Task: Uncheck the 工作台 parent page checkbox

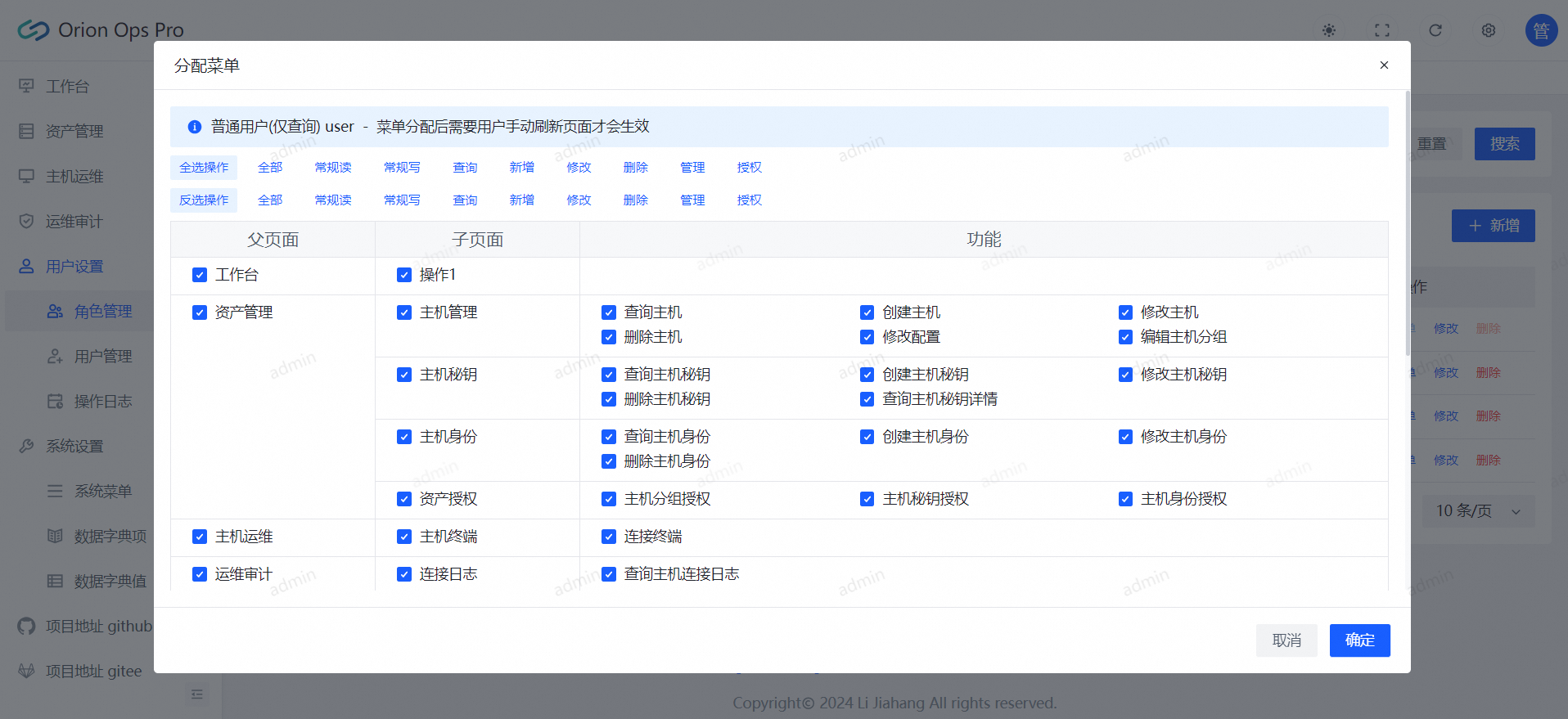Action: click(x=200, y=275)
